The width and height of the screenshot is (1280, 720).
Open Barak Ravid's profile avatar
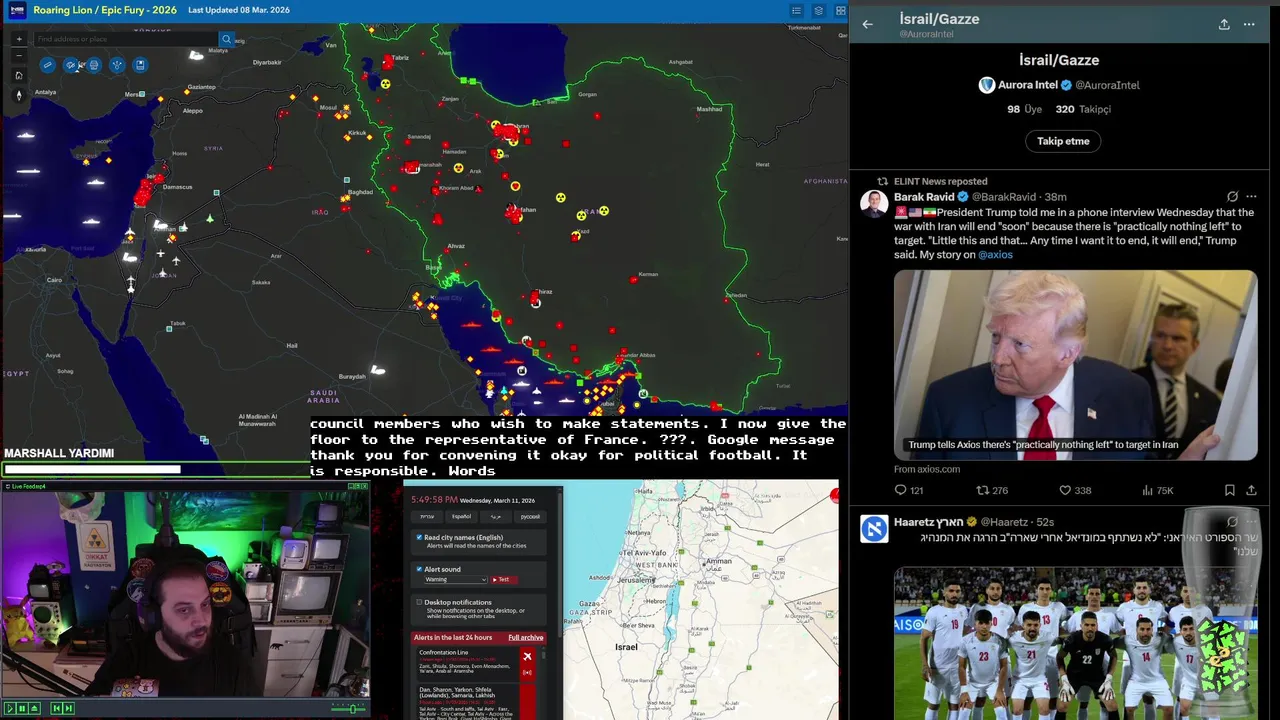click(x=874, y=203)
